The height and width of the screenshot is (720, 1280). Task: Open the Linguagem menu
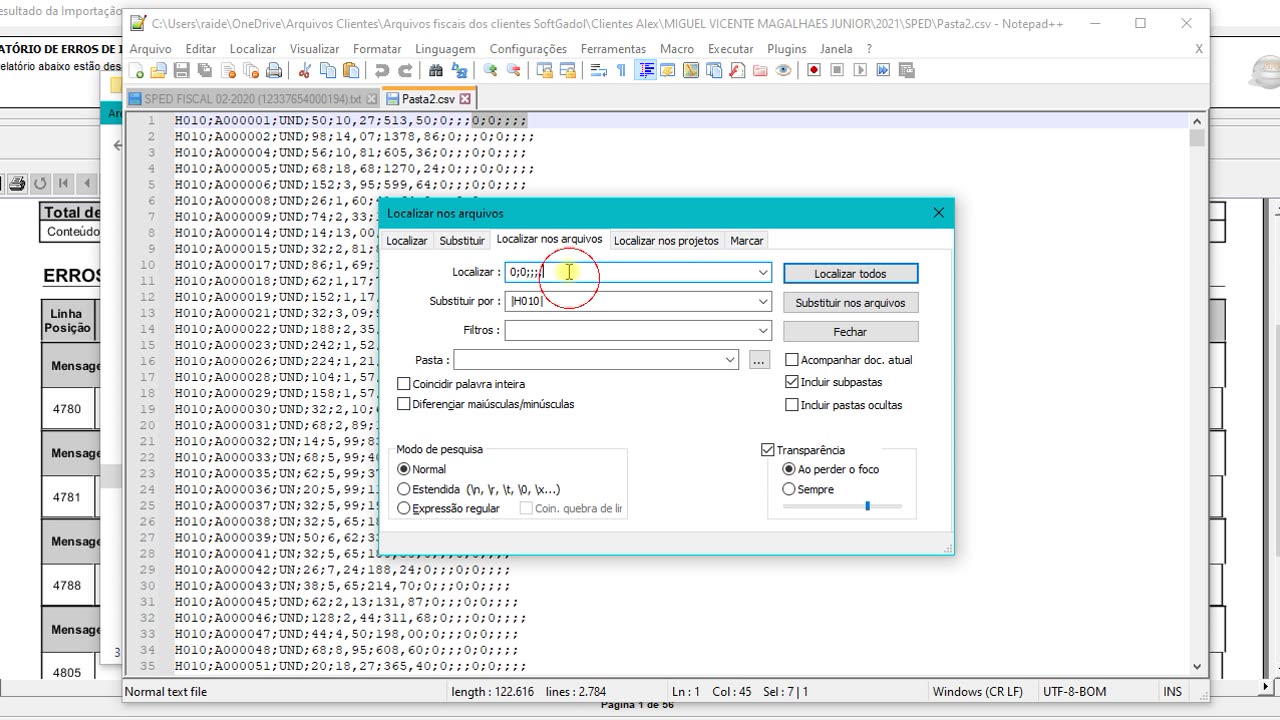445,48
